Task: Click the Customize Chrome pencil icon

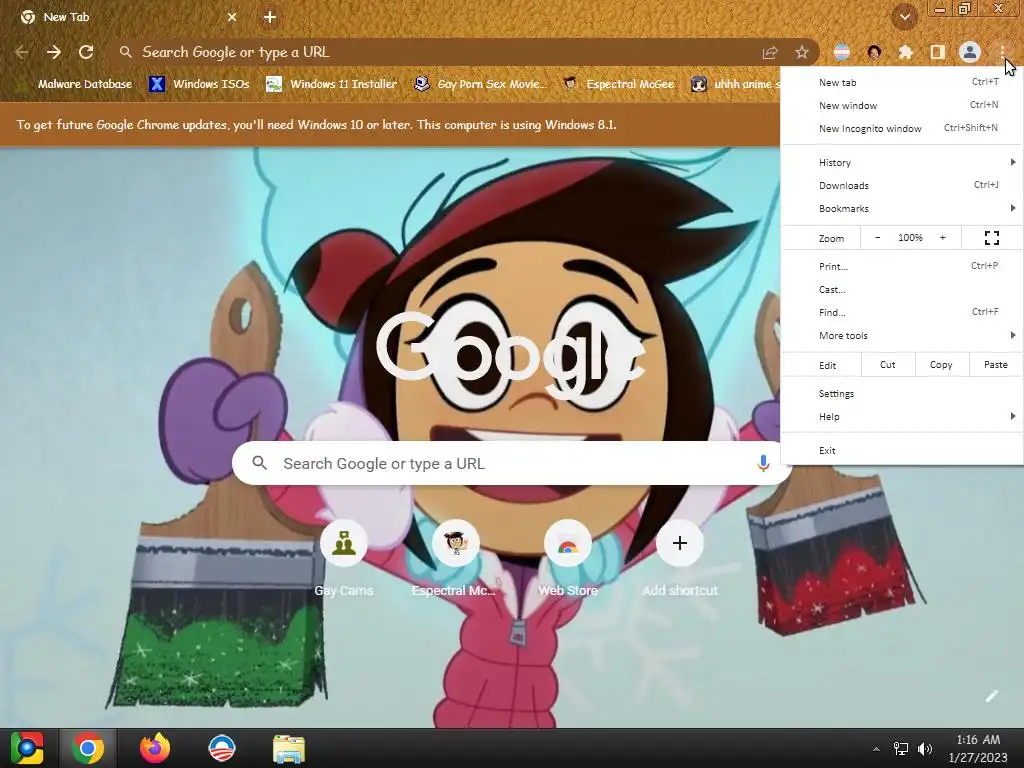Action: tap(991, 696)
